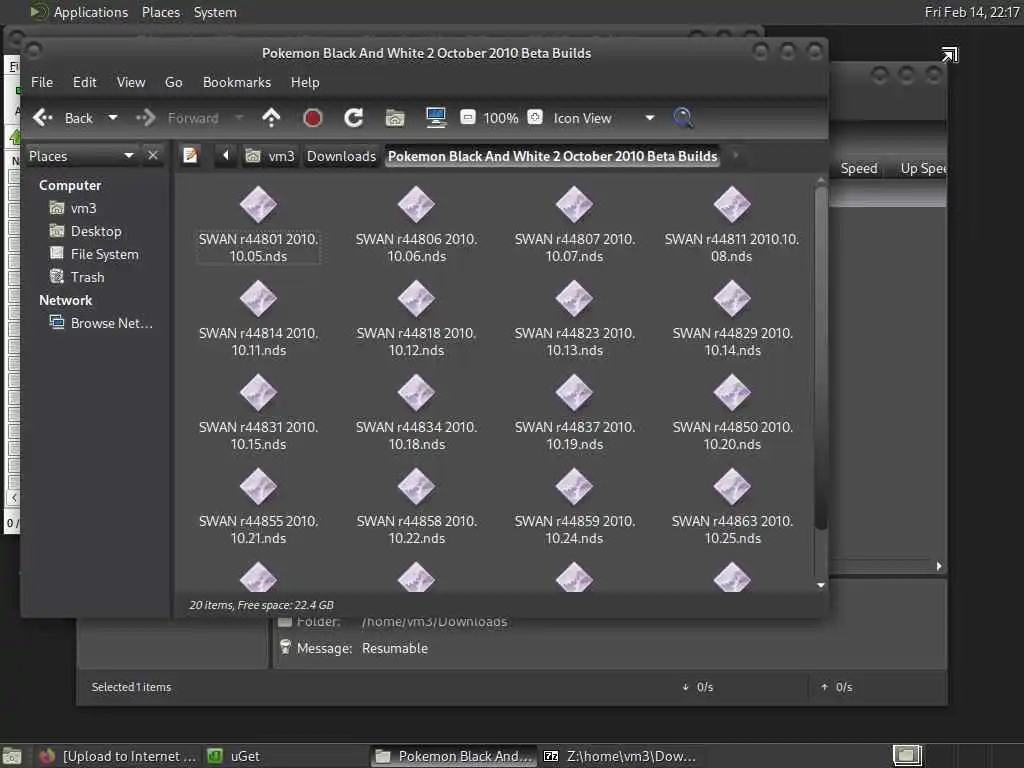1024x768 pixels.
Task: Switch to uGet in taskbar
Action: [x=235, y=756]
